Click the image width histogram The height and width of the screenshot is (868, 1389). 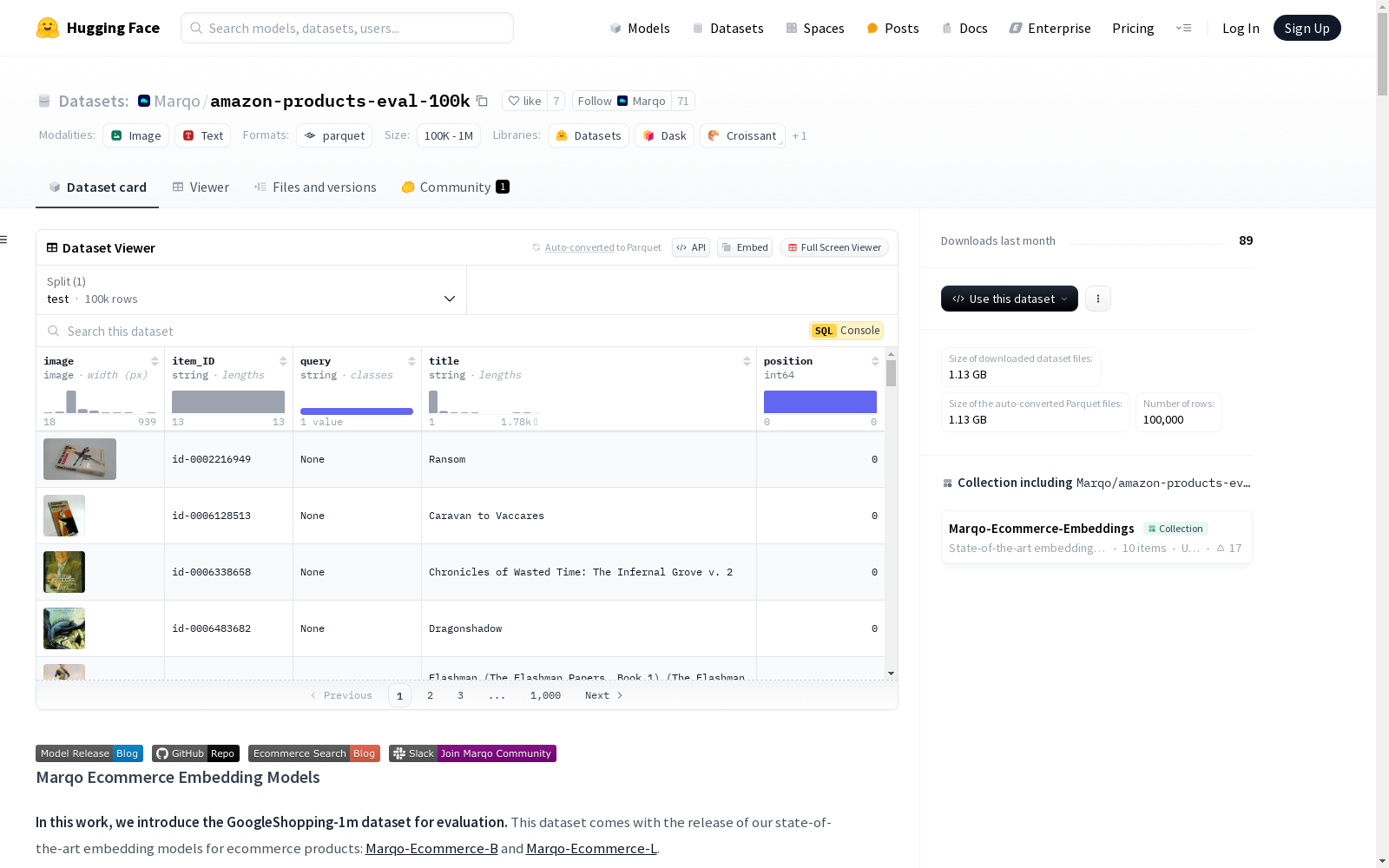click(100, 401)
